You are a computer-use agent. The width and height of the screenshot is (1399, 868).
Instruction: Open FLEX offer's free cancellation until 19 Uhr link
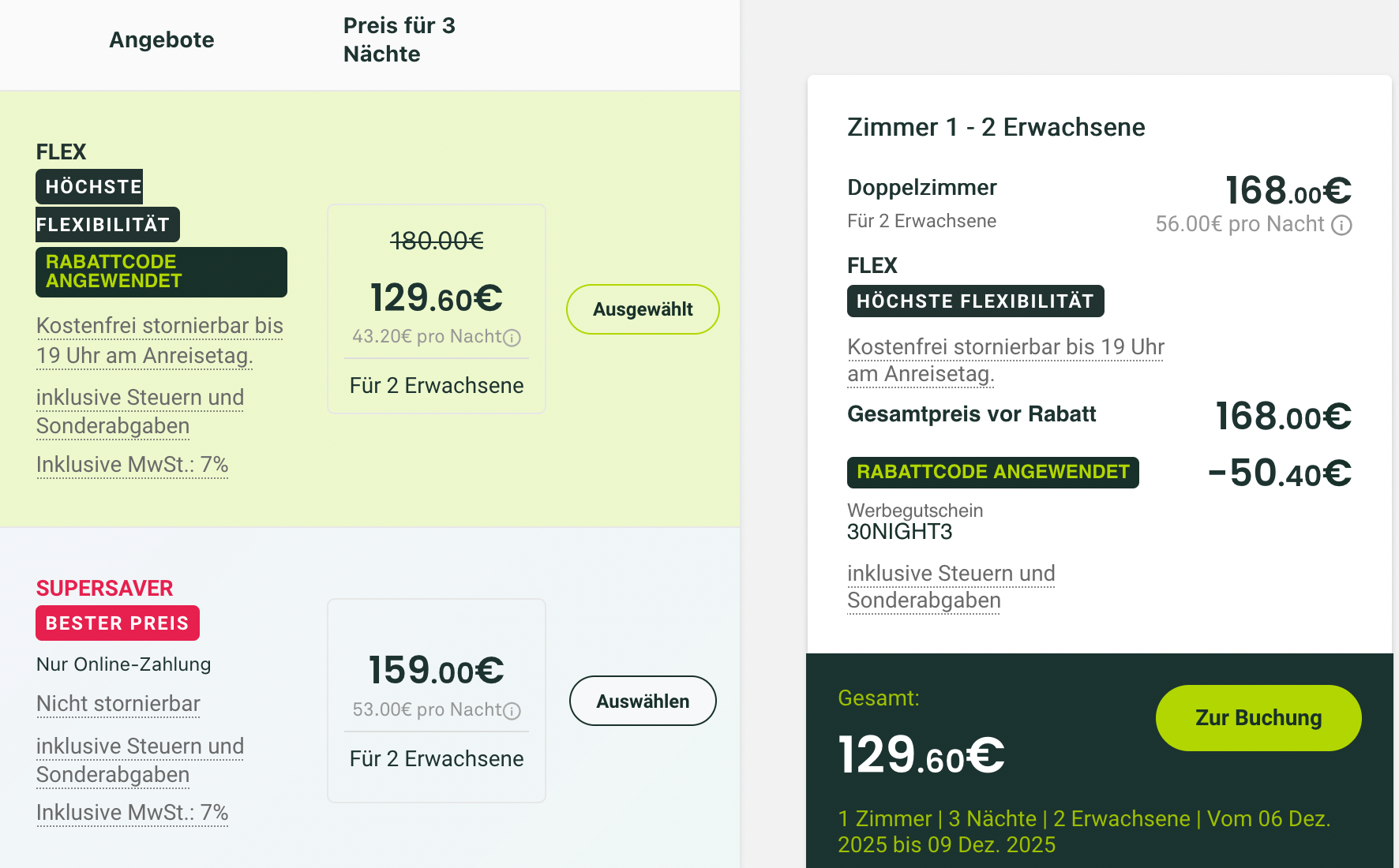159,341
